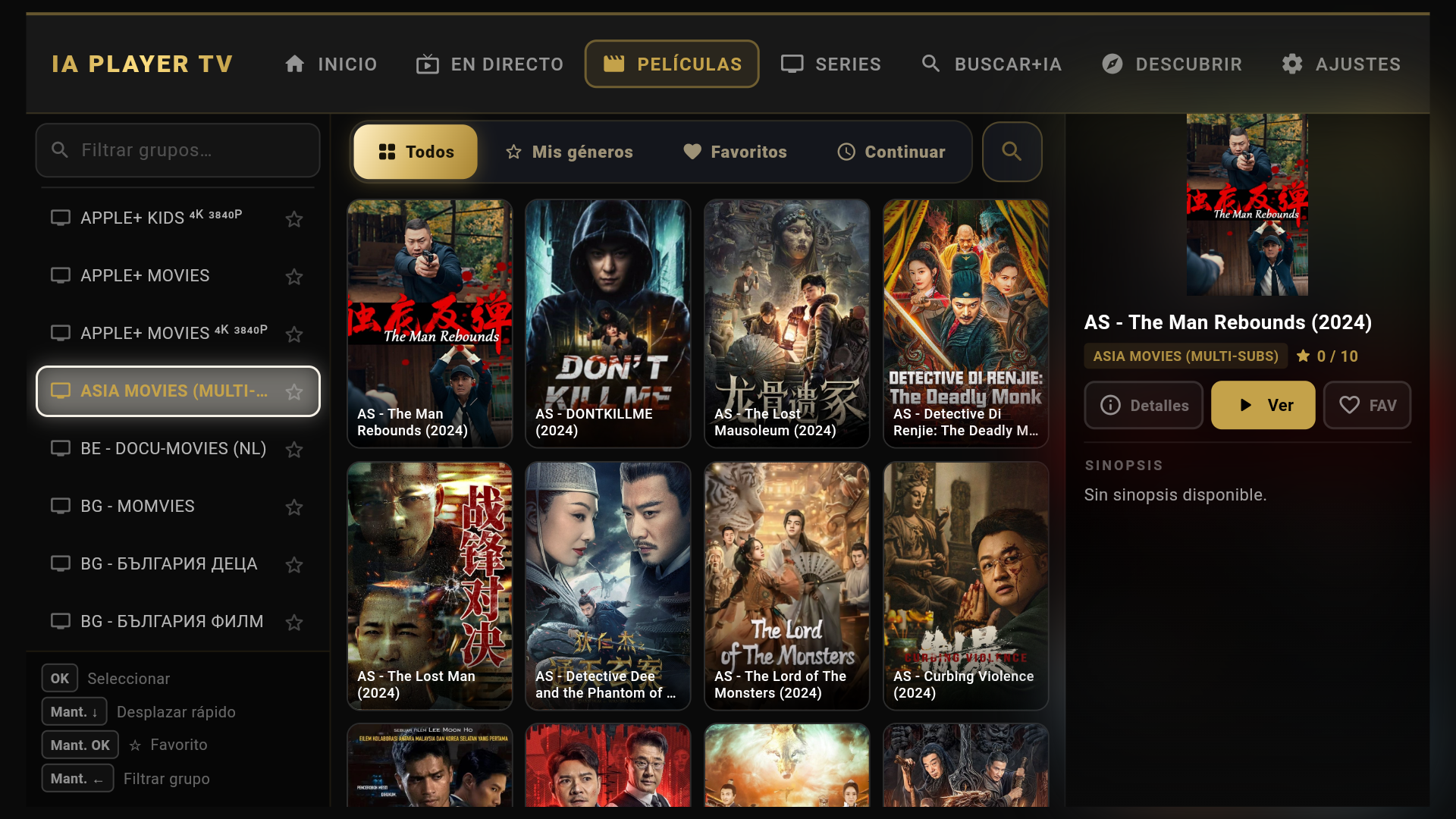Image resolution: width=1456 pixels, height=819 pixels.
Task: Open The Lost Man (2024) poster
Action: [430, 586]
